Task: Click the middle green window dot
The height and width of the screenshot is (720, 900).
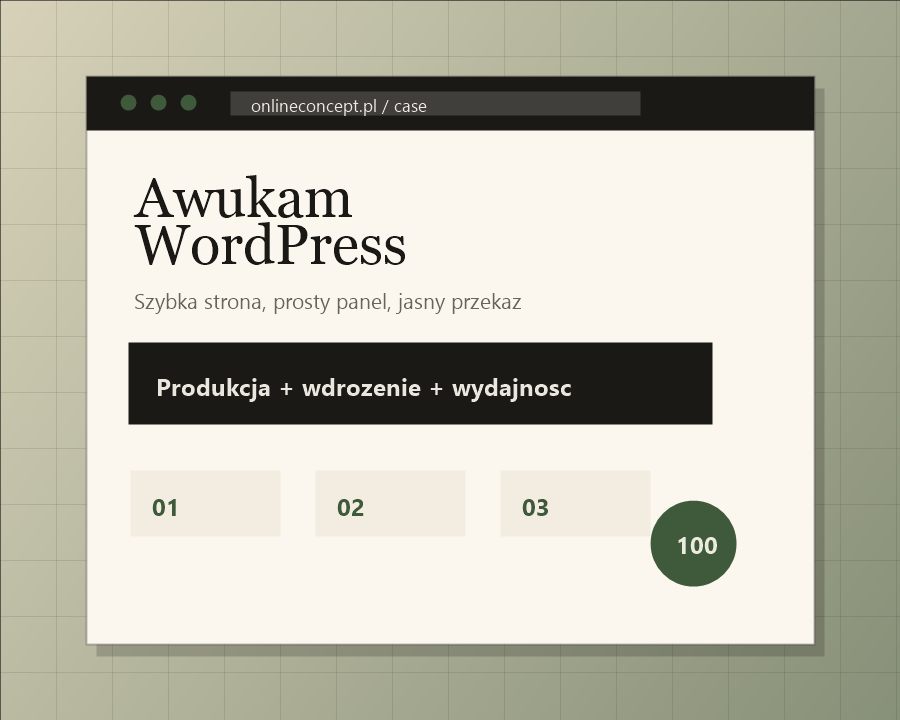Action: click(x=158, y=103)
